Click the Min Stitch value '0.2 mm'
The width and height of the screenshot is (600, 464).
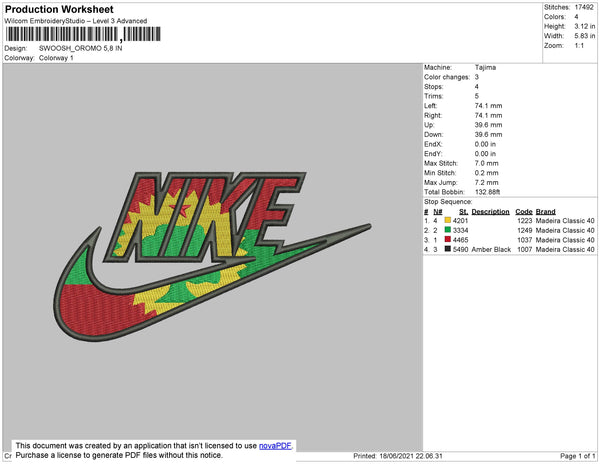pyautogui.click(x=487, y=173)
